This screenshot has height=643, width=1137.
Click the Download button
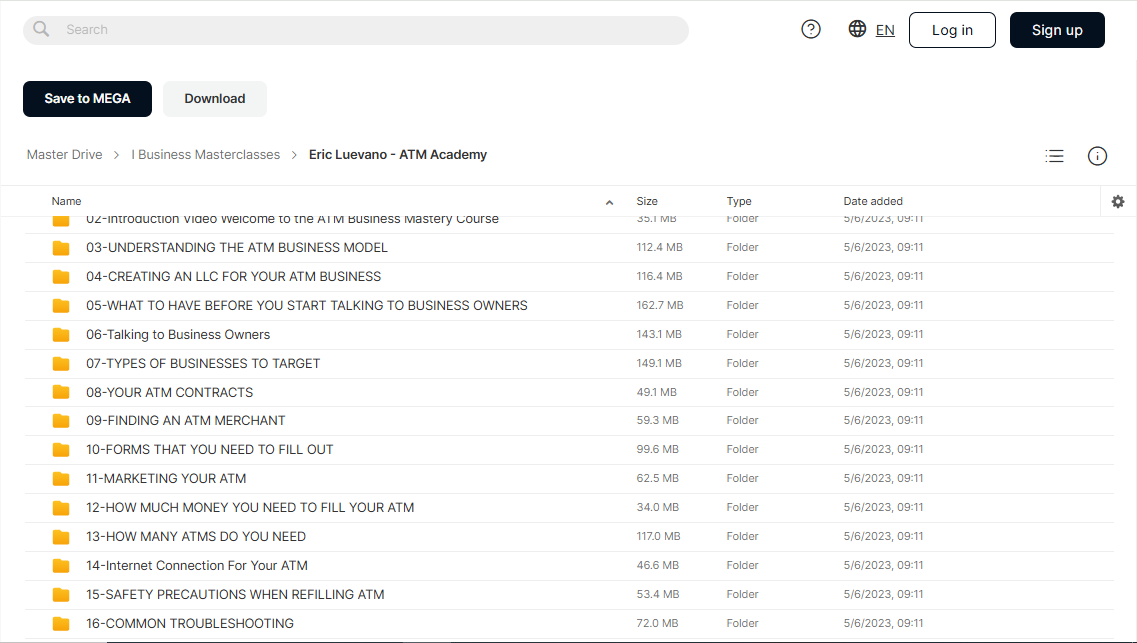215,99
